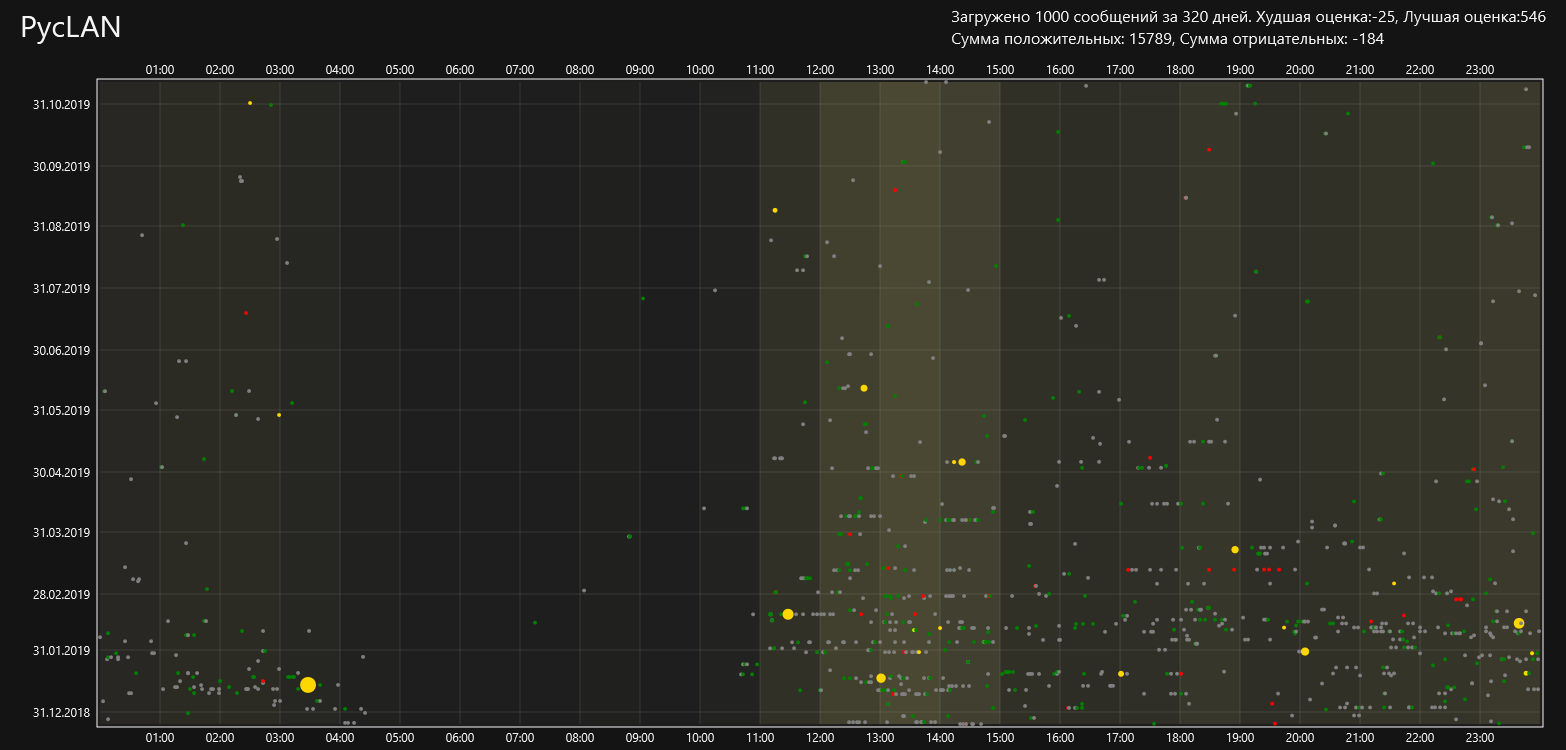The width and height of the screenshot is (1566, 750).
Task: Click the 31.05.2019 date label
Action: tap(62, 411)
